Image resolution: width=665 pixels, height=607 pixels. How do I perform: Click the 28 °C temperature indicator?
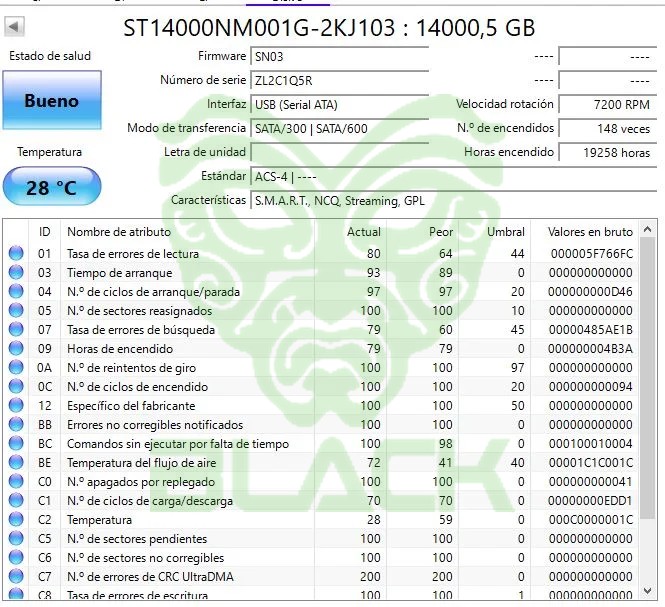click(52, 187)
